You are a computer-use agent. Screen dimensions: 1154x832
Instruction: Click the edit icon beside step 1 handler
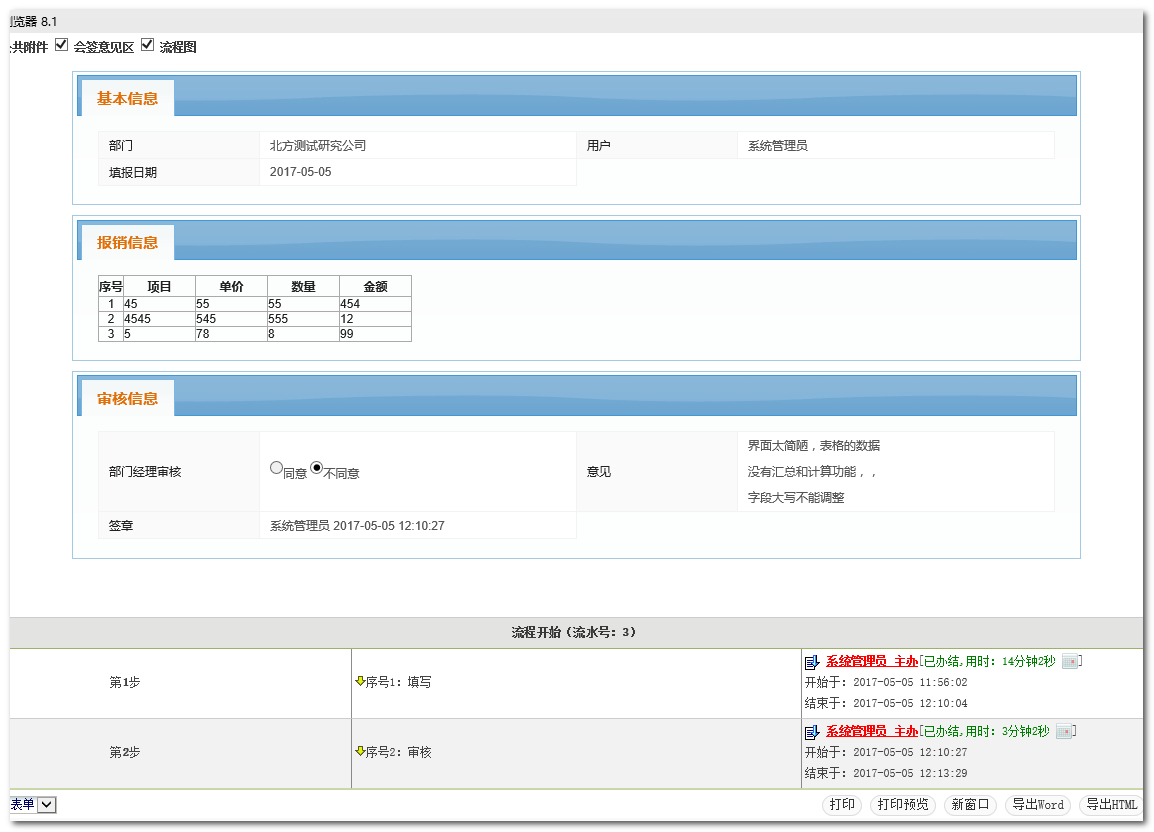coord(812,662)
